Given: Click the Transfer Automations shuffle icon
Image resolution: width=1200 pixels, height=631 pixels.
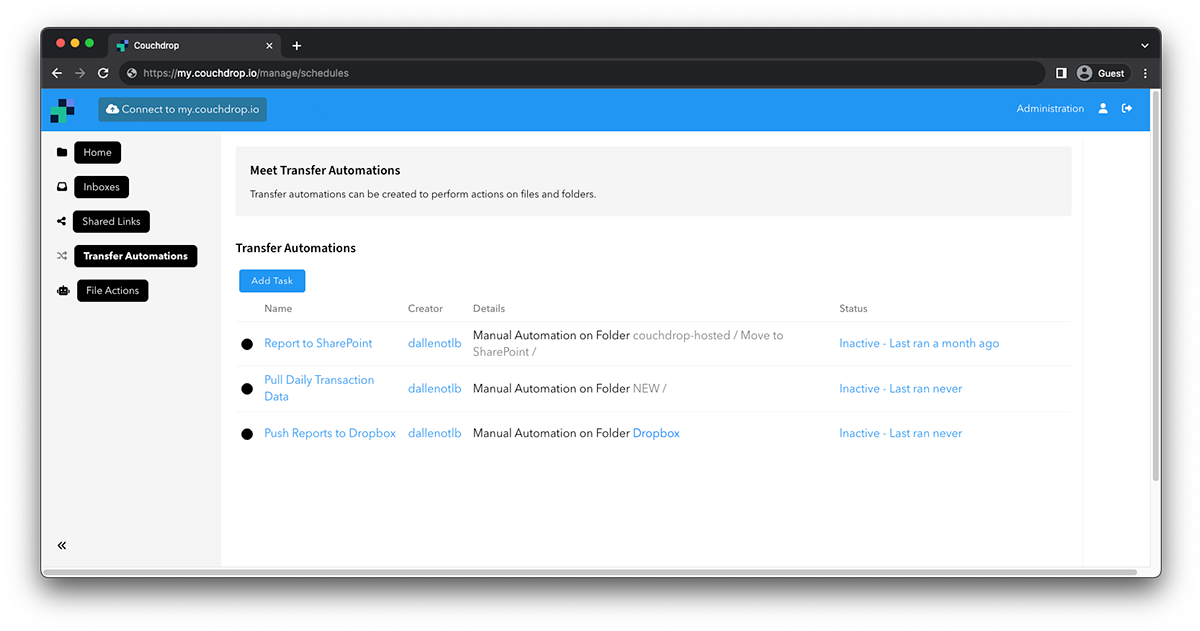Looking at the screenshot, I should tap(62, 256).
